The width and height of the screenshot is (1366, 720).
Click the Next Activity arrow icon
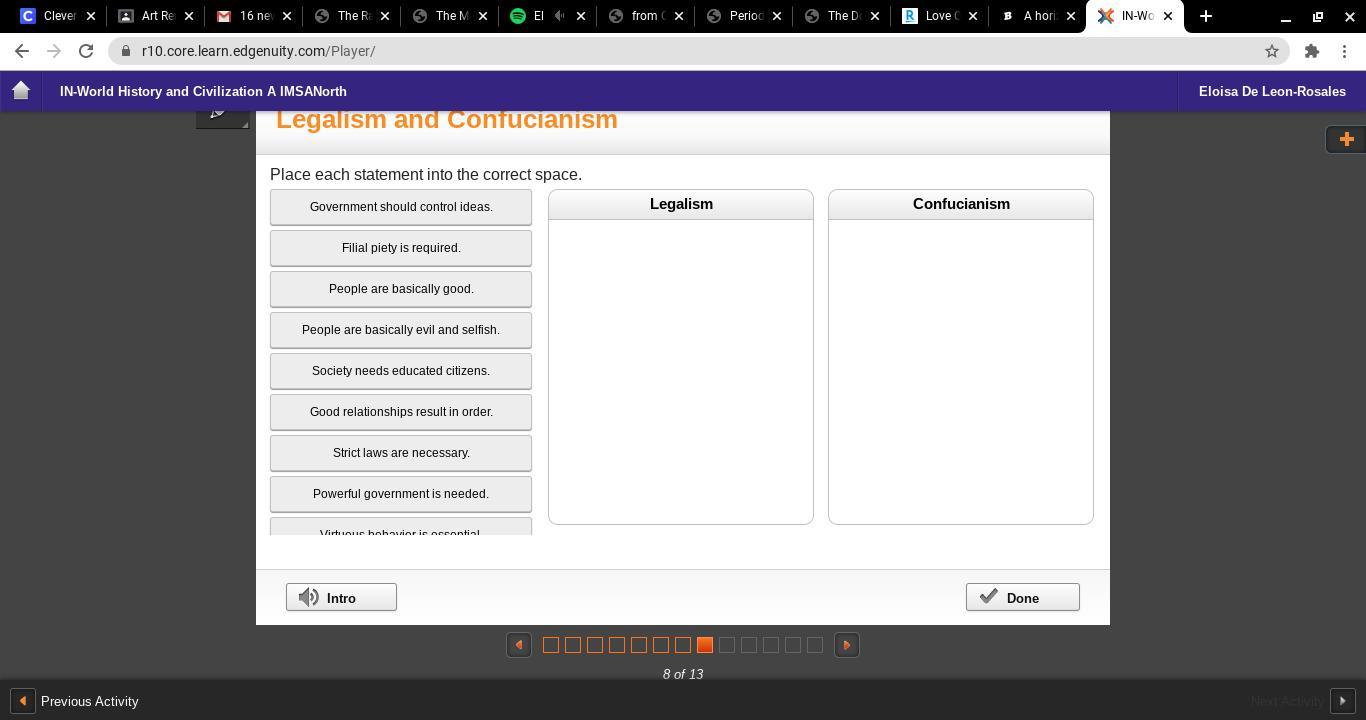coord(1343,701)
